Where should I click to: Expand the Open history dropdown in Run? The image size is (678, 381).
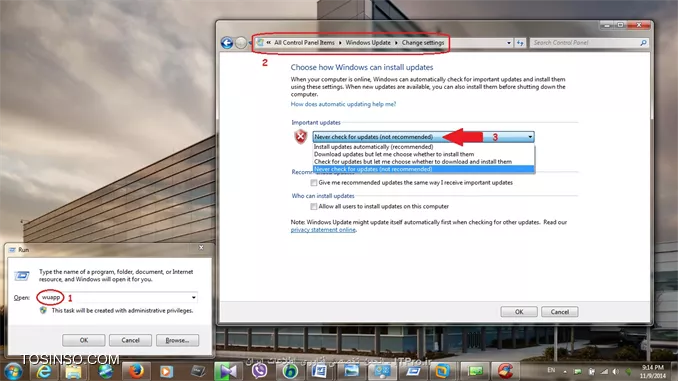(194, 298)
